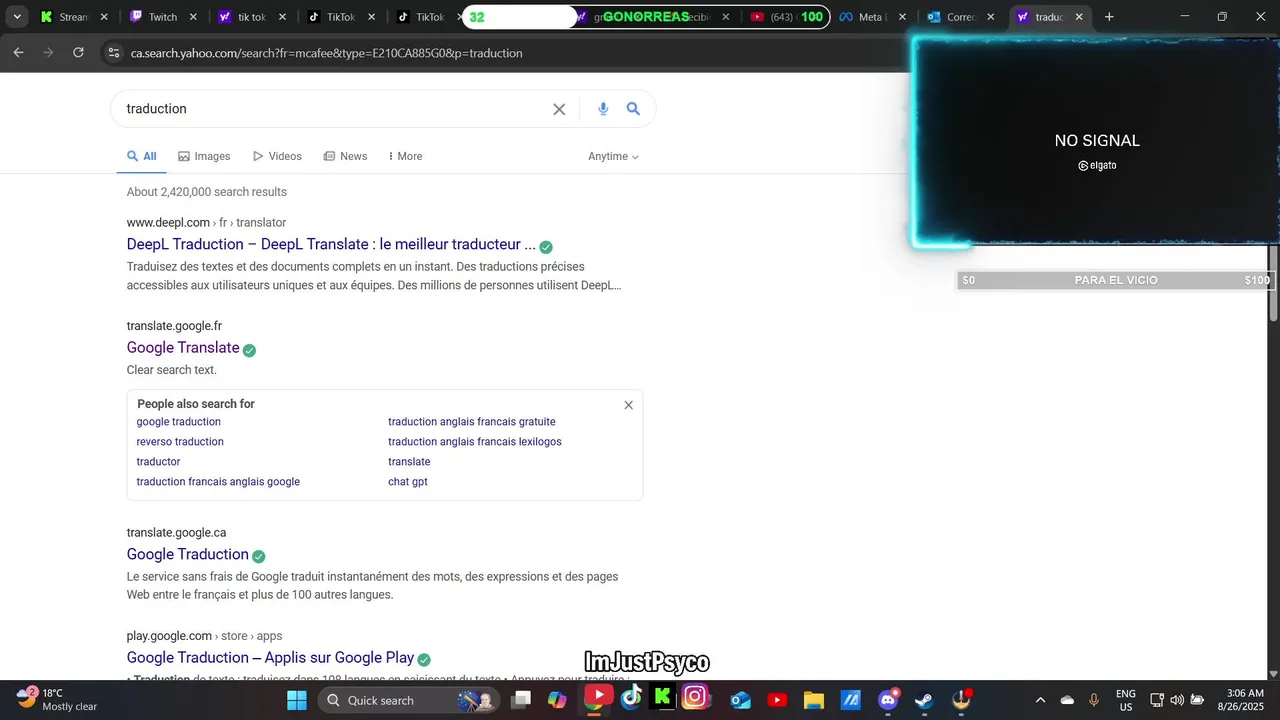Open the ENG US language switcher
Screen dimensions: 1280x720
coord(1125,700)
